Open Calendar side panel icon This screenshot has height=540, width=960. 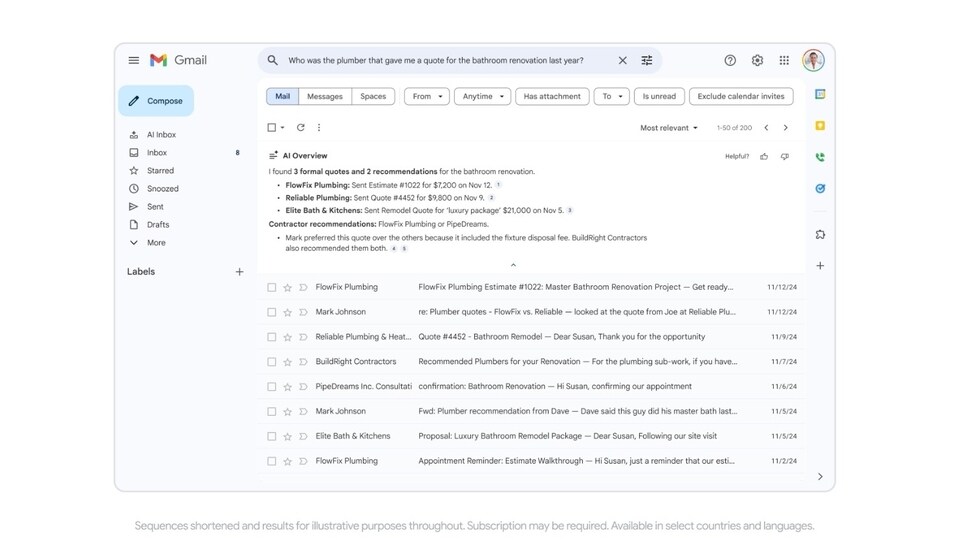coord(820,94)
